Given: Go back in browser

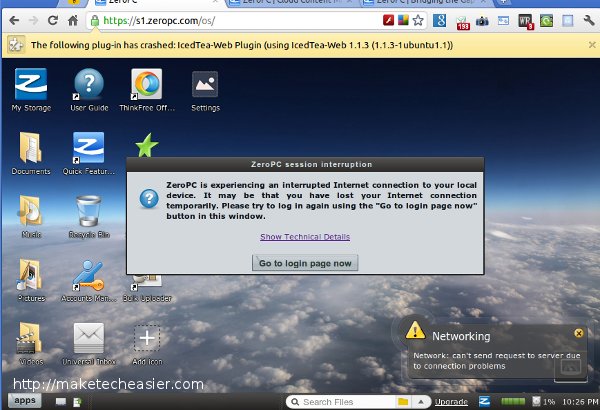Looking at the screenshot, I should [x=14, y=20].
